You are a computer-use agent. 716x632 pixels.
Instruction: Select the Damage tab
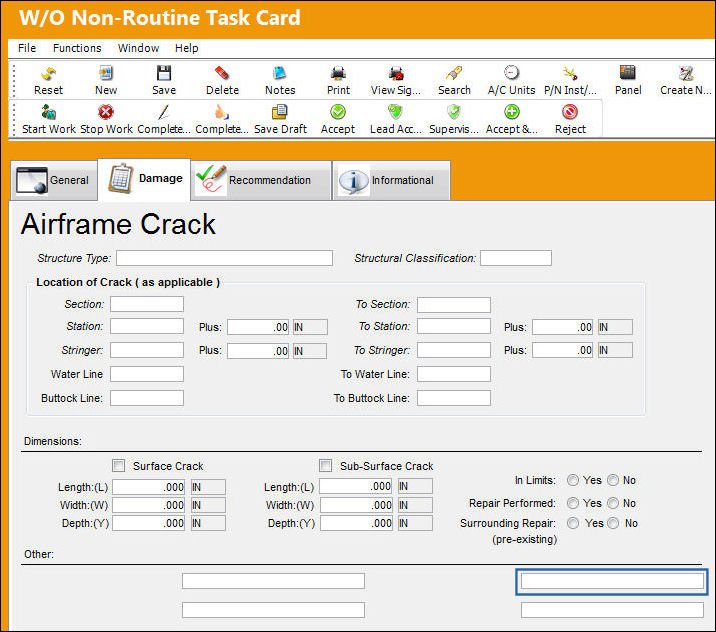[144, 179]
